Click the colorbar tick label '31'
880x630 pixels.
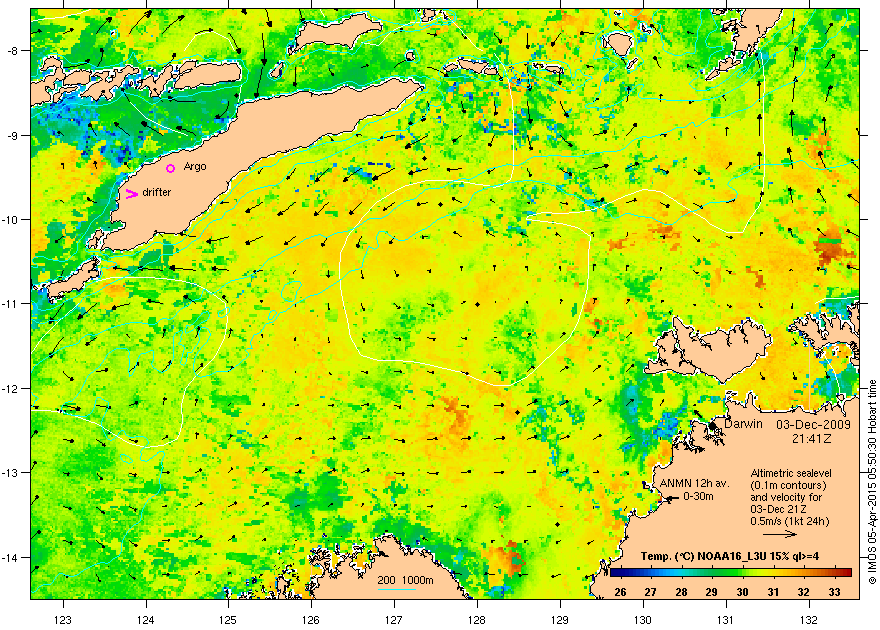click(773, 592)
